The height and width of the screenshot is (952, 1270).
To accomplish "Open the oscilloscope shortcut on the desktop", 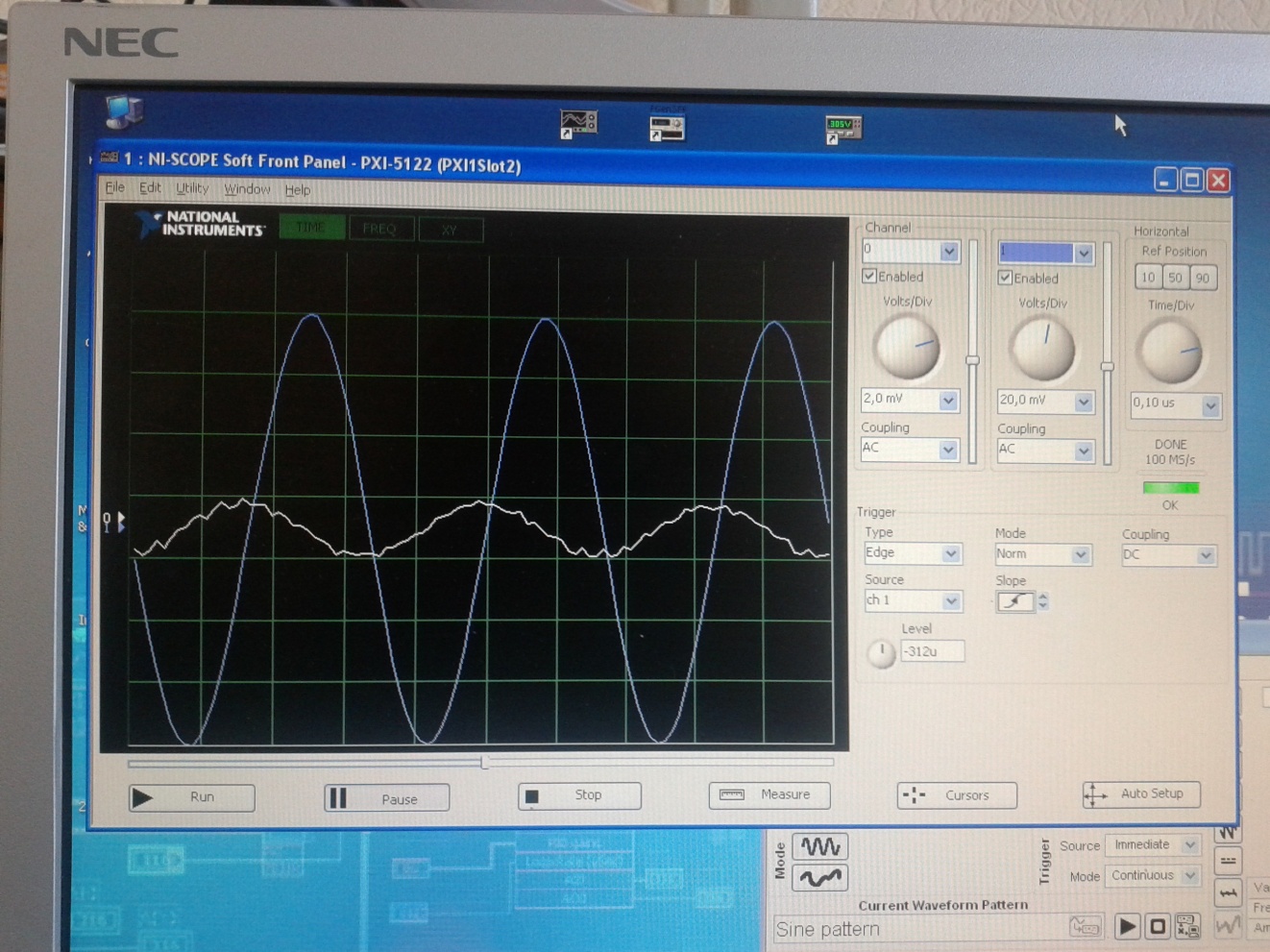I will click(578, 124).
